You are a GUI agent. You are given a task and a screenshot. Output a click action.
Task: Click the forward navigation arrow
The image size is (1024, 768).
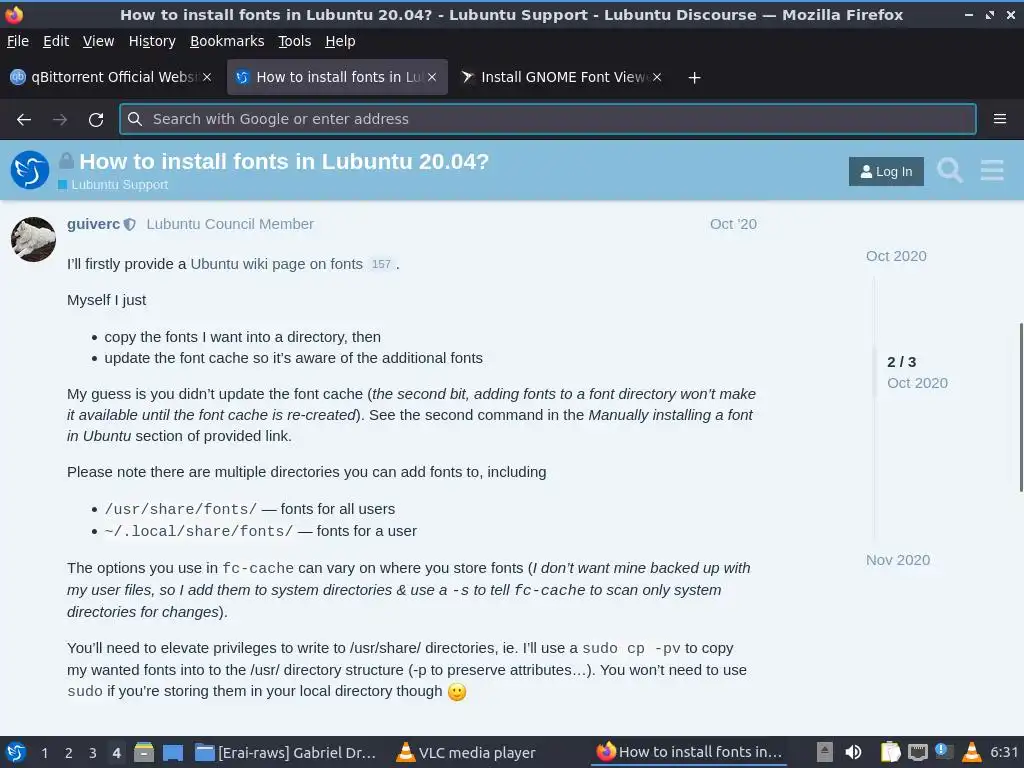(60, 120)
